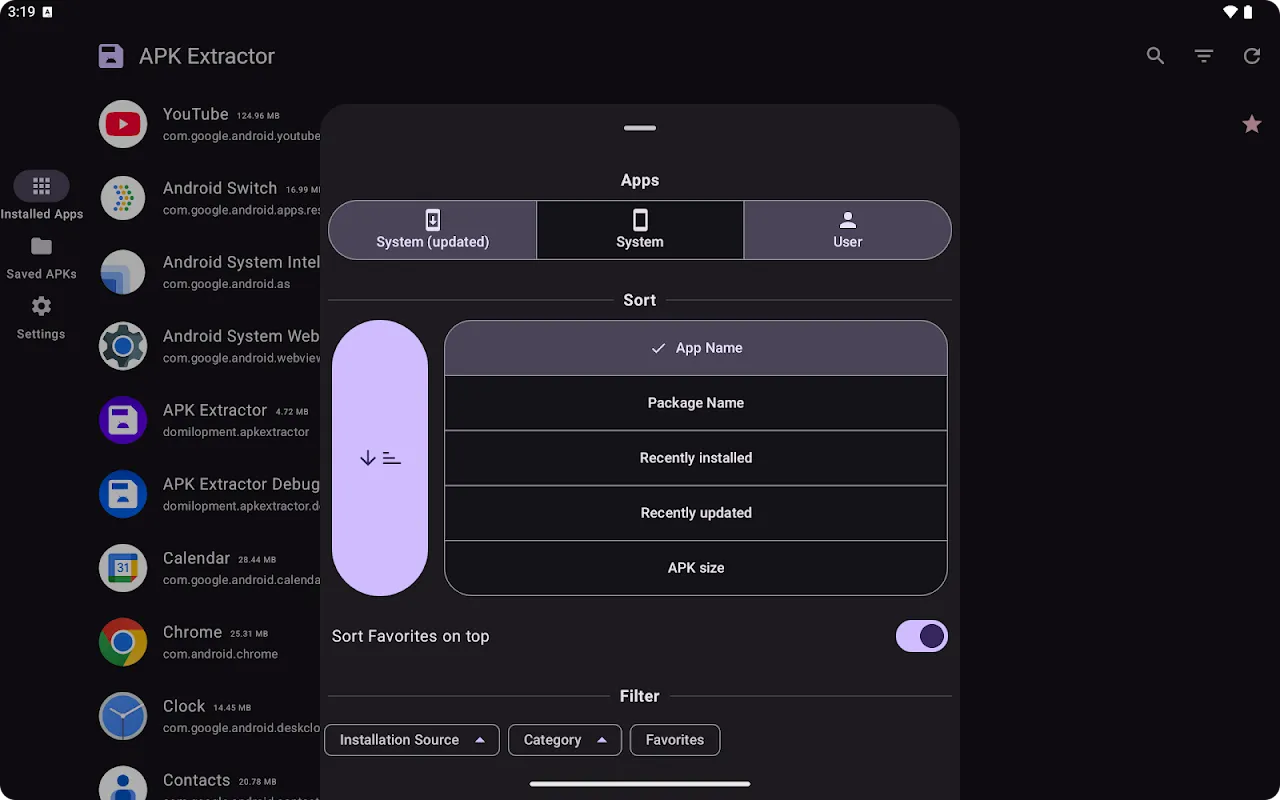Refresh the app list
This screenshot has width=1280, height=800.
point(1252,56)
